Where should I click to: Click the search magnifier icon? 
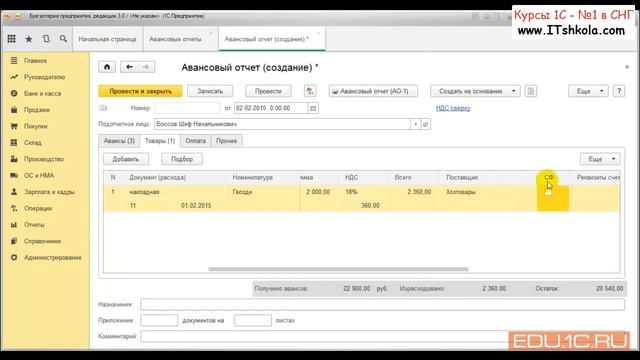[63, 39]
